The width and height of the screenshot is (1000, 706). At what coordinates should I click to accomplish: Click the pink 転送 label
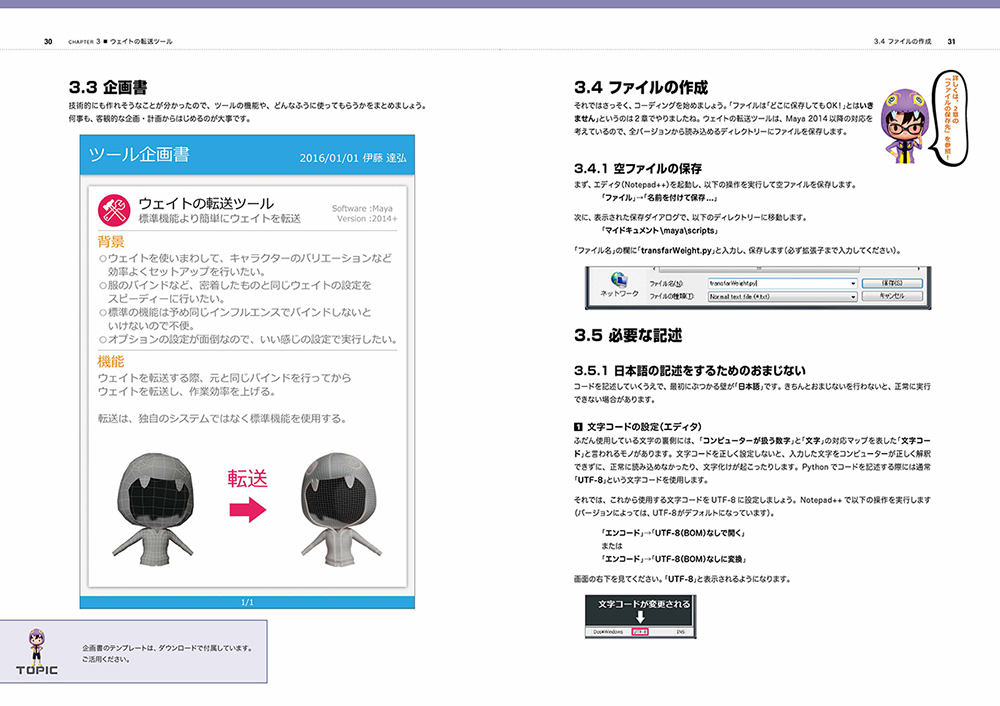tap(247, 479)
